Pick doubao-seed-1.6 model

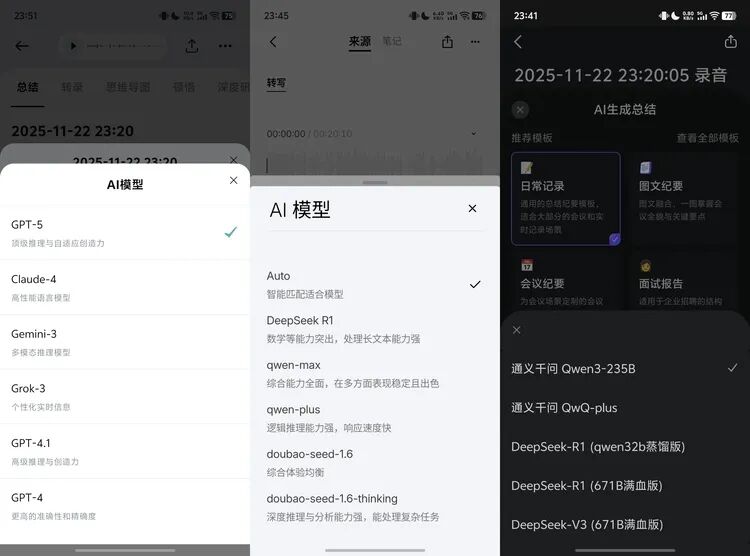pos(375,463)
